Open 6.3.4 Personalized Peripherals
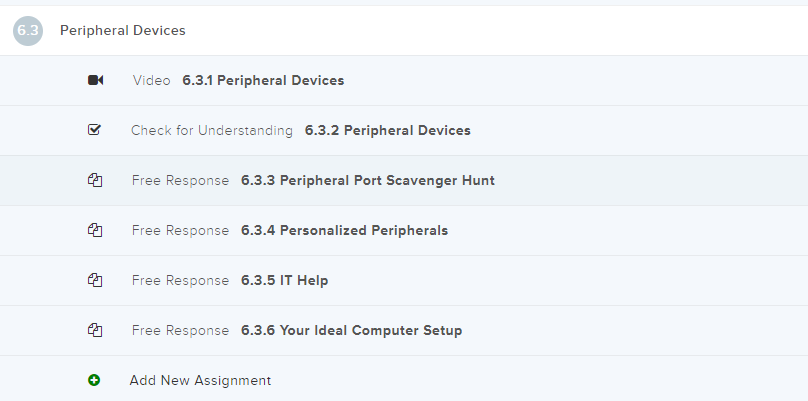 coord(344,230)
